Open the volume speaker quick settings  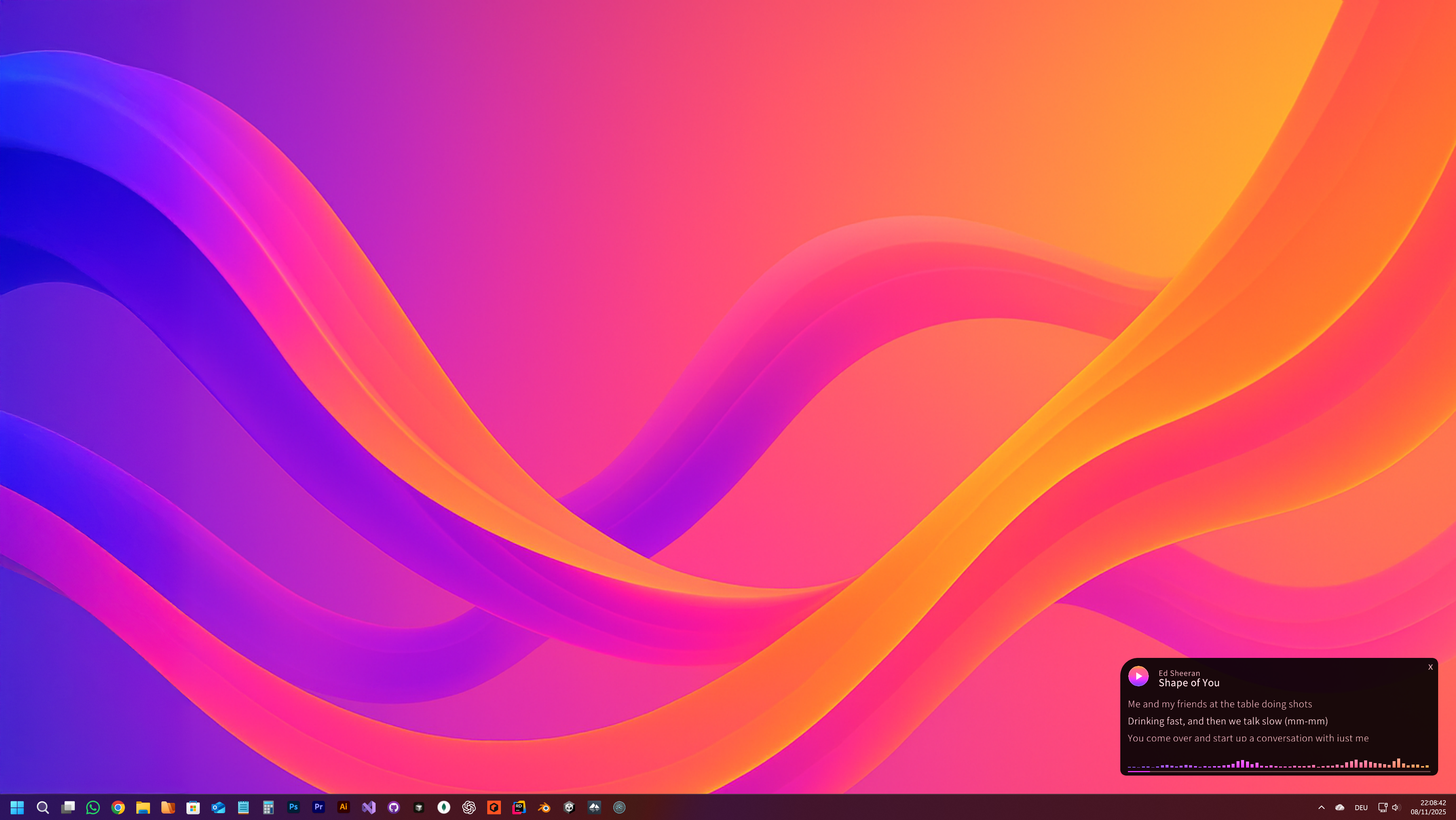pyautogui.click(x=1396, y=807)
